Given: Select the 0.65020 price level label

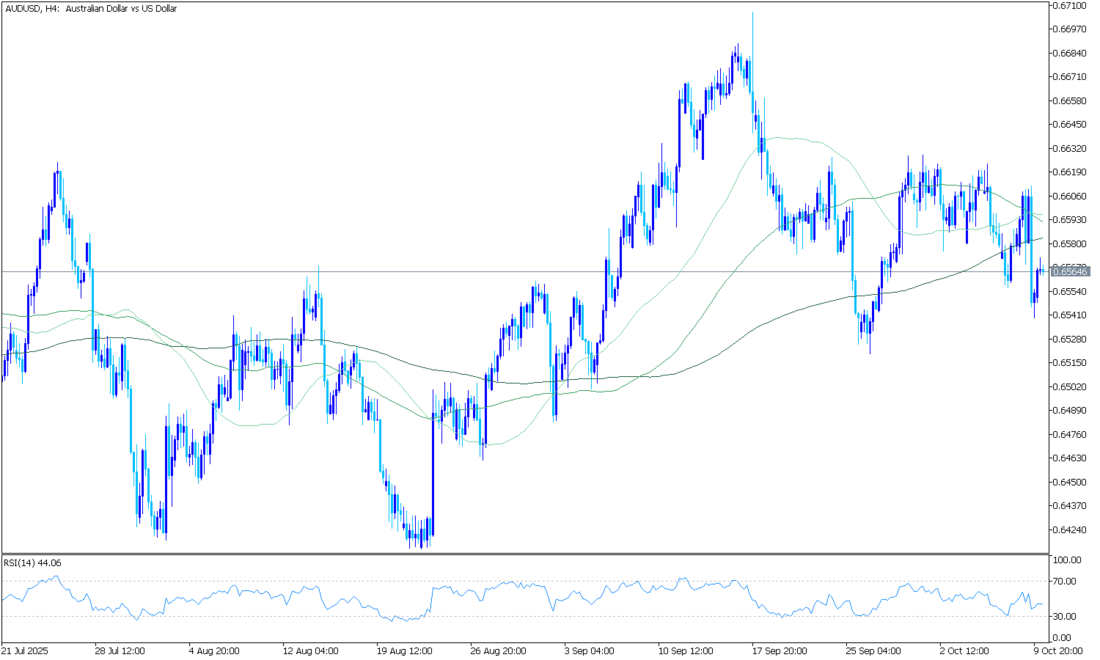Looking at the screenshot, I should point(1071,386).
